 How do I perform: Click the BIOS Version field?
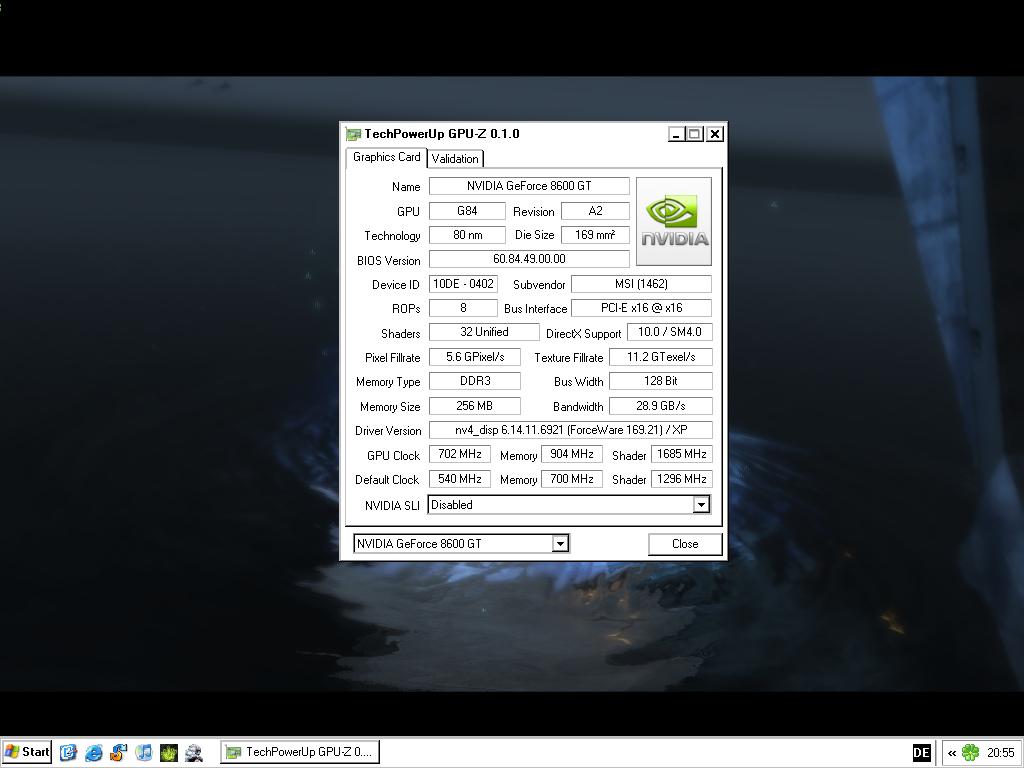pyautogui.click(x=529, y=259)
